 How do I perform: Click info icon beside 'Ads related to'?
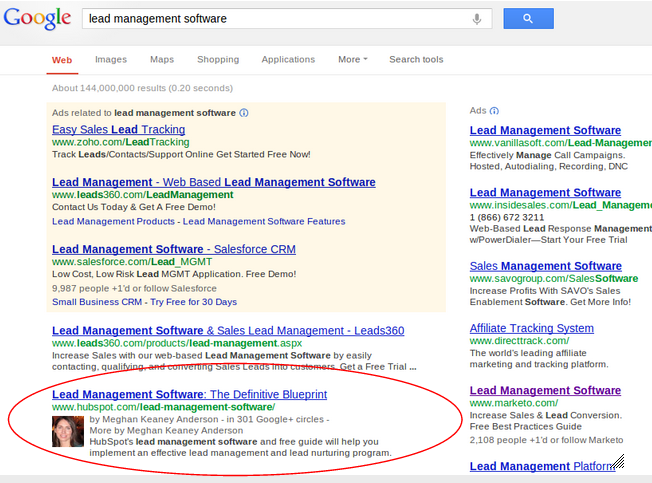tap(244, 113)
